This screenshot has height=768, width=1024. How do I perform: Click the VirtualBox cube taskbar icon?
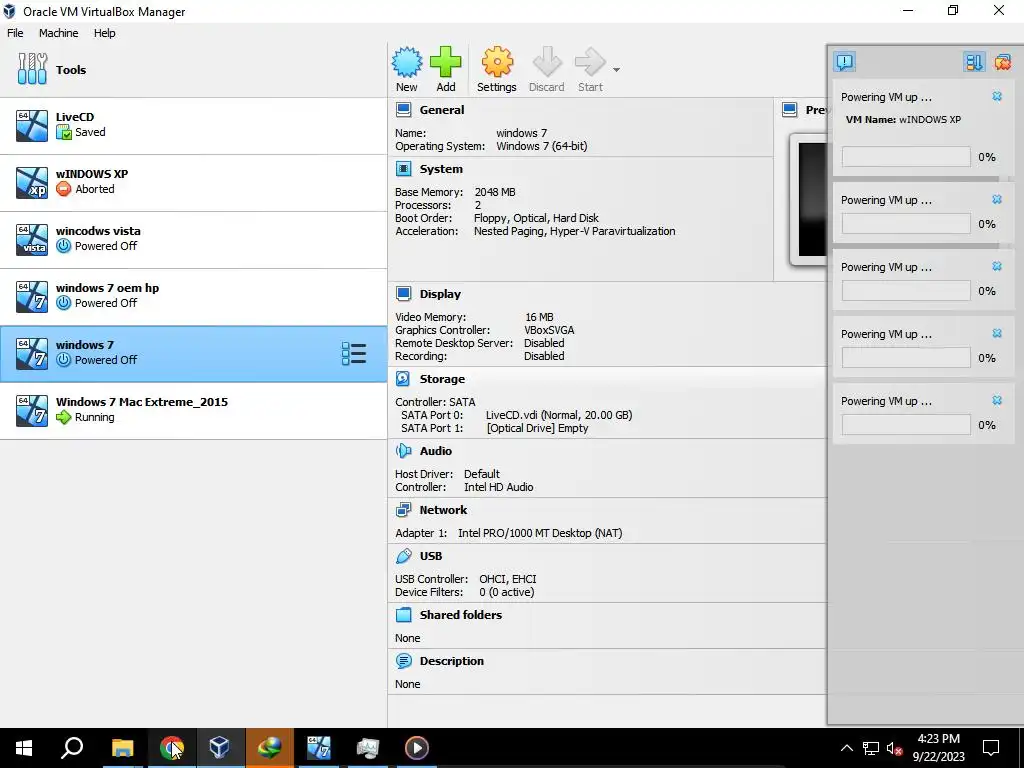220,748
